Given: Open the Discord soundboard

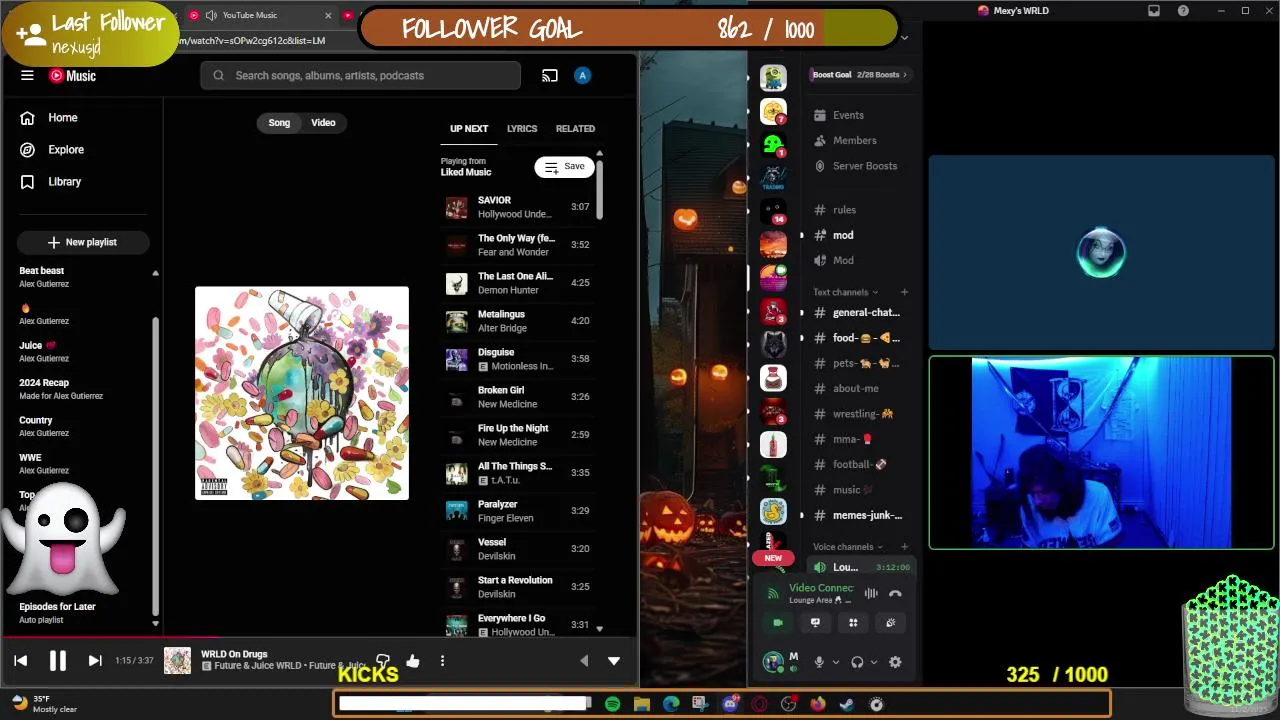Looking at the screenshot, I should [x=890, y=623].
